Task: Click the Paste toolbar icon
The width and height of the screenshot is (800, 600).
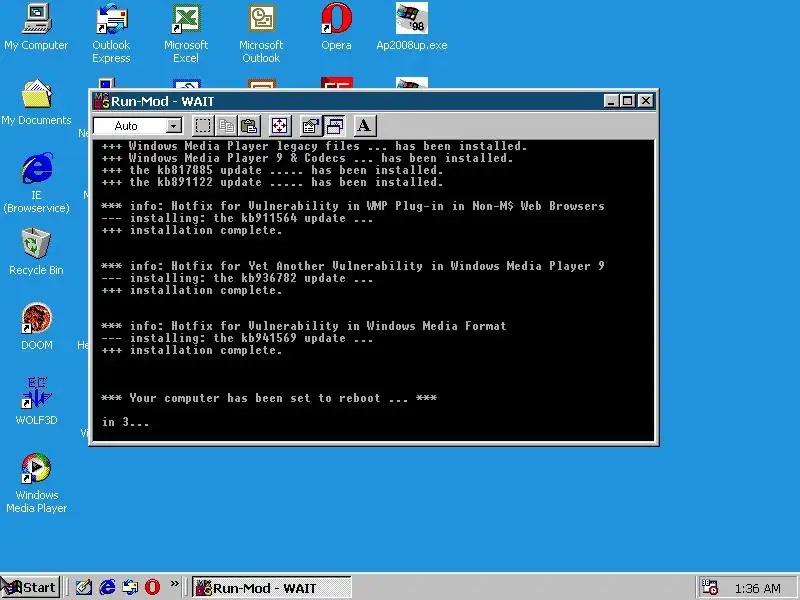Action: pyautogui.click(x=249, y=126)
